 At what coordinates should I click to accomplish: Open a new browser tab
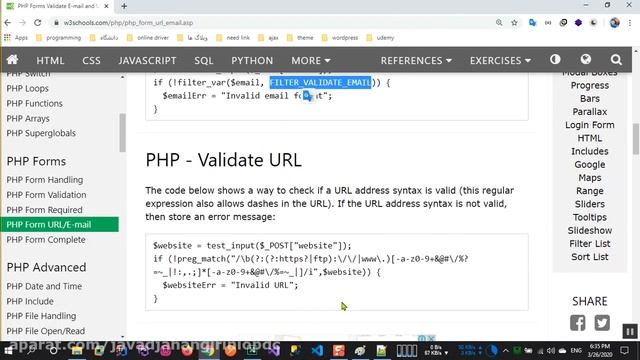(124, 6)
